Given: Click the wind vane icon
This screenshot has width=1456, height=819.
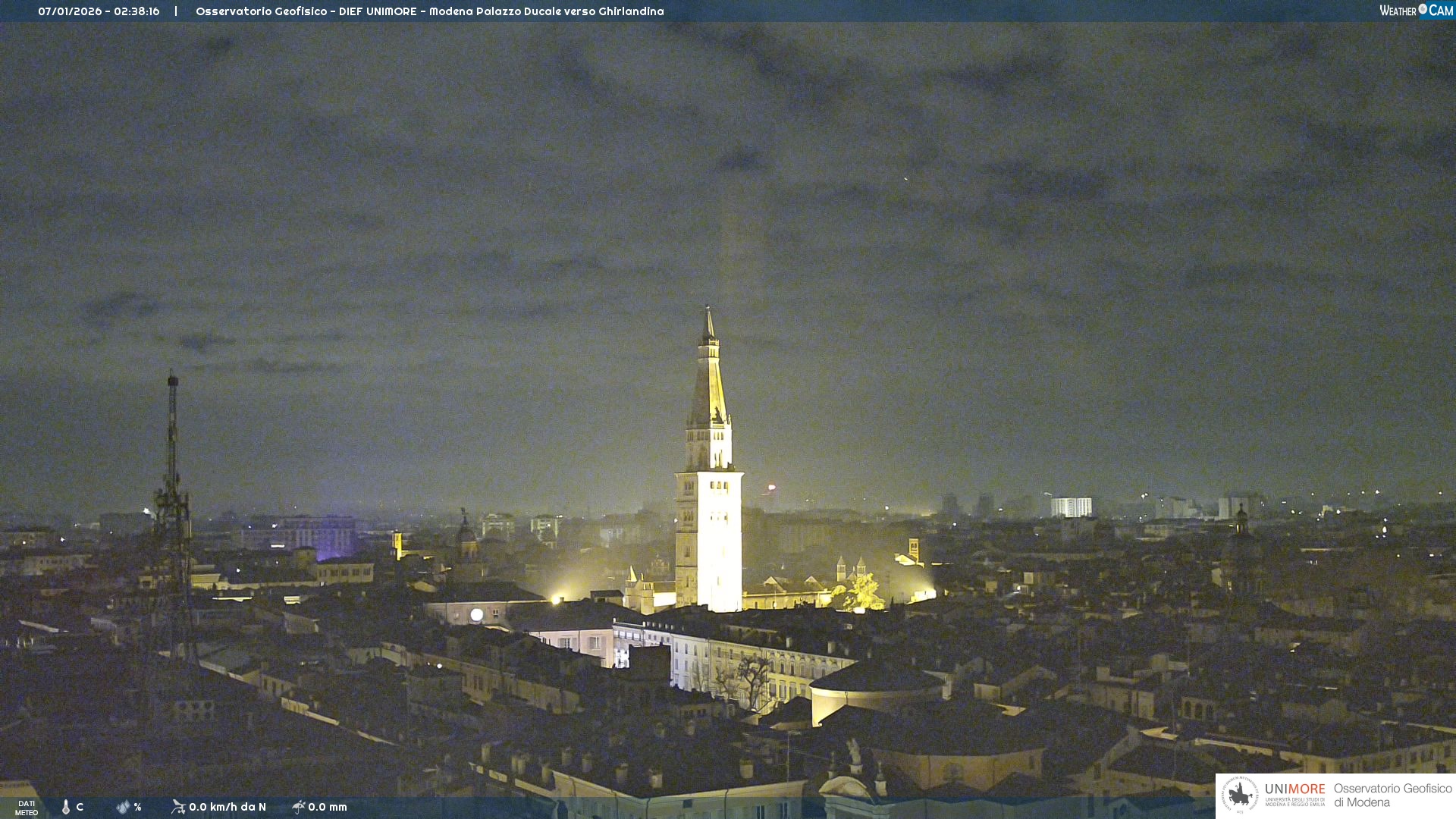Looking at the screenshot, I should click(x=178, y=807).
